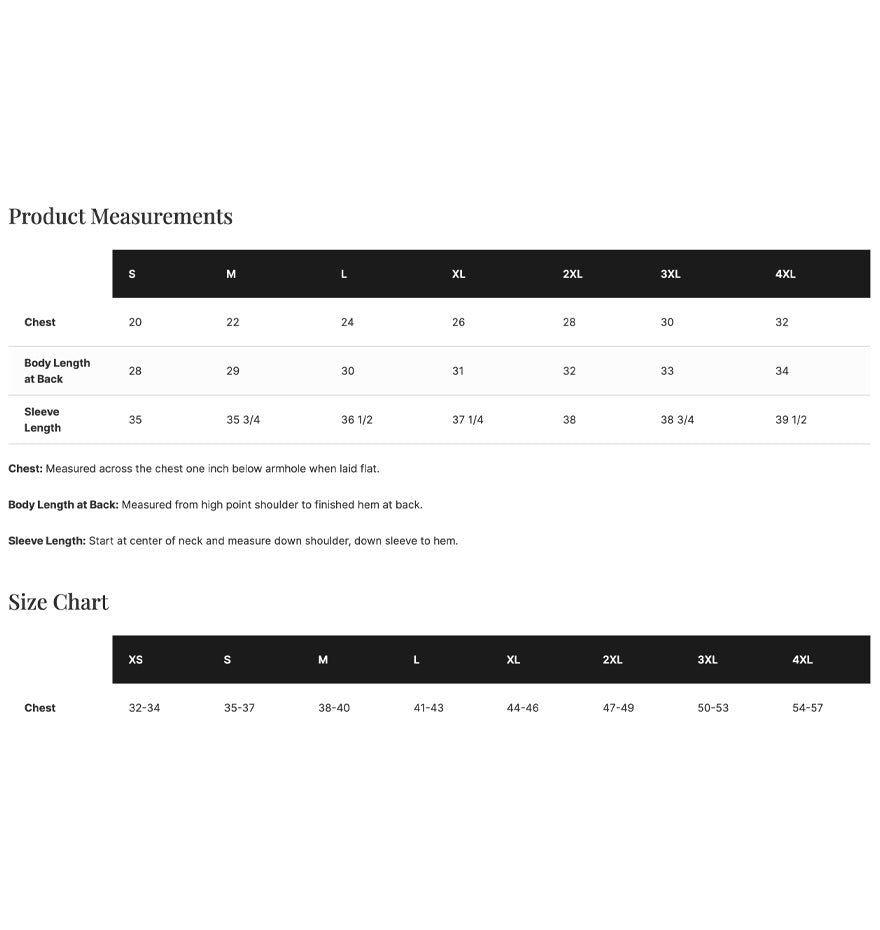Image resolution: width=880 pixels, height=930 pixels.
Task: Click the Body Length at Back description
Action: (x=215, y=505)
